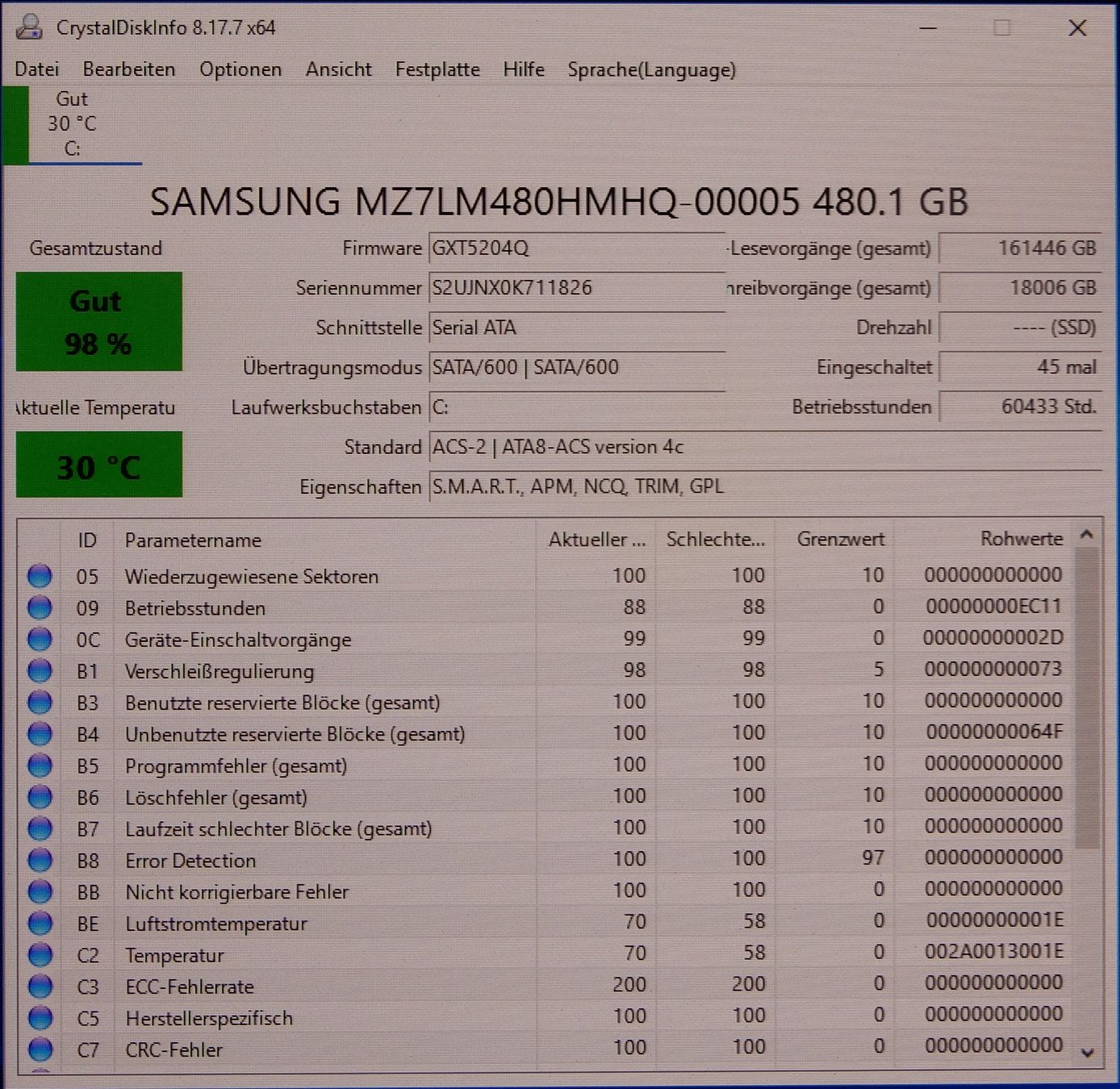
Task: Click the ID column header
Action: coord(87,540)
